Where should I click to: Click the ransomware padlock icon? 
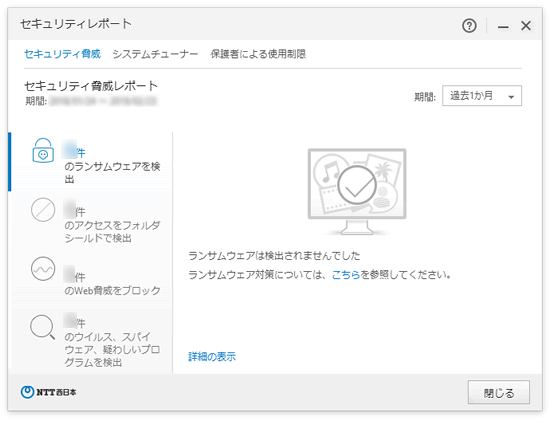43,150
